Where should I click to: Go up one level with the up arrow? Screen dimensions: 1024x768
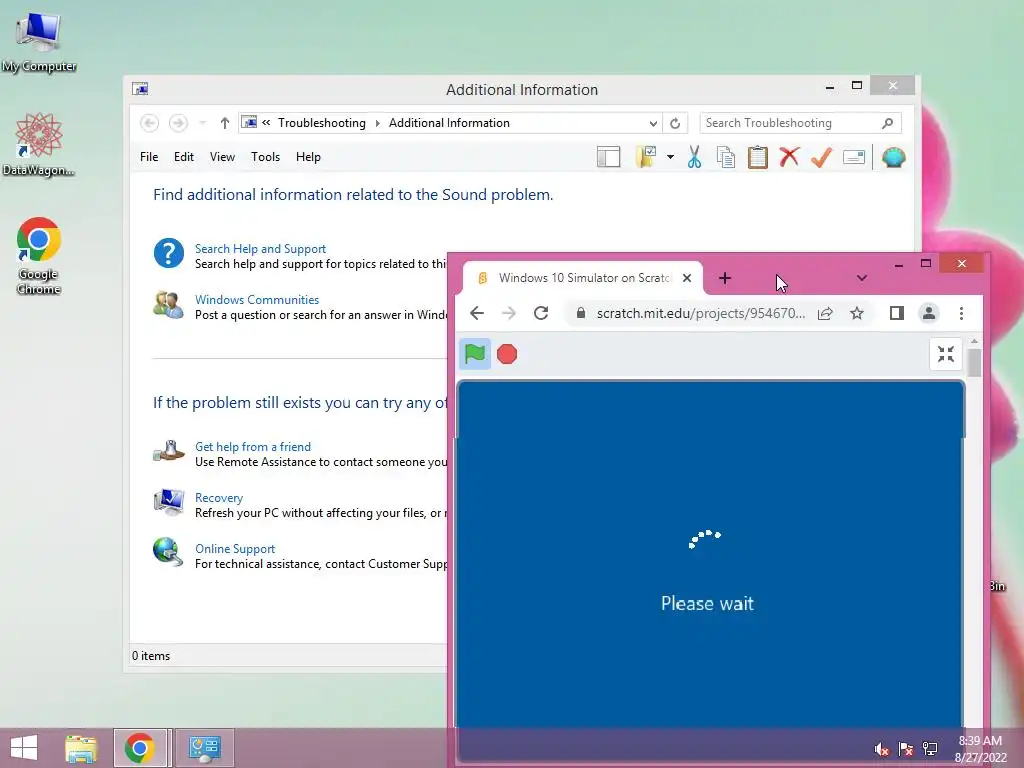(x=225, y=123)
